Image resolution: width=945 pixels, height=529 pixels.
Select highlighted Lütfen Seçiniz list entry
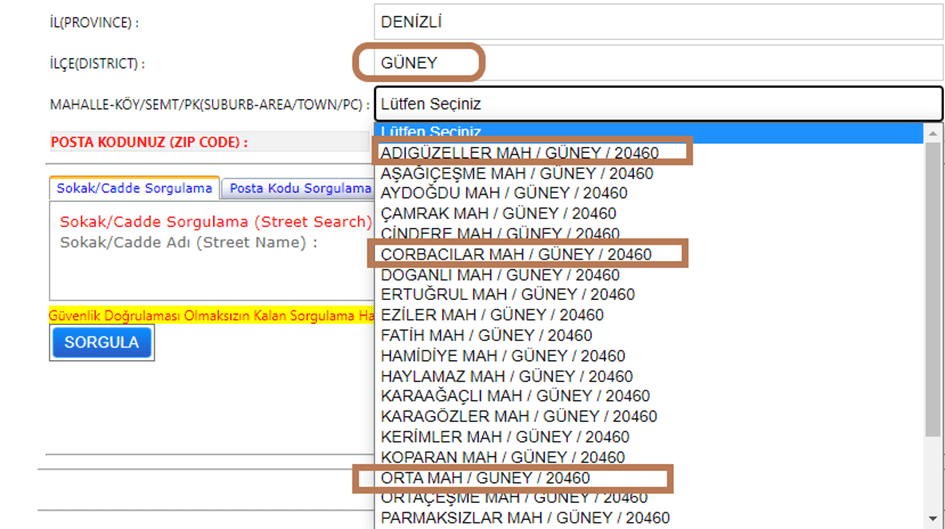(648, 132)
